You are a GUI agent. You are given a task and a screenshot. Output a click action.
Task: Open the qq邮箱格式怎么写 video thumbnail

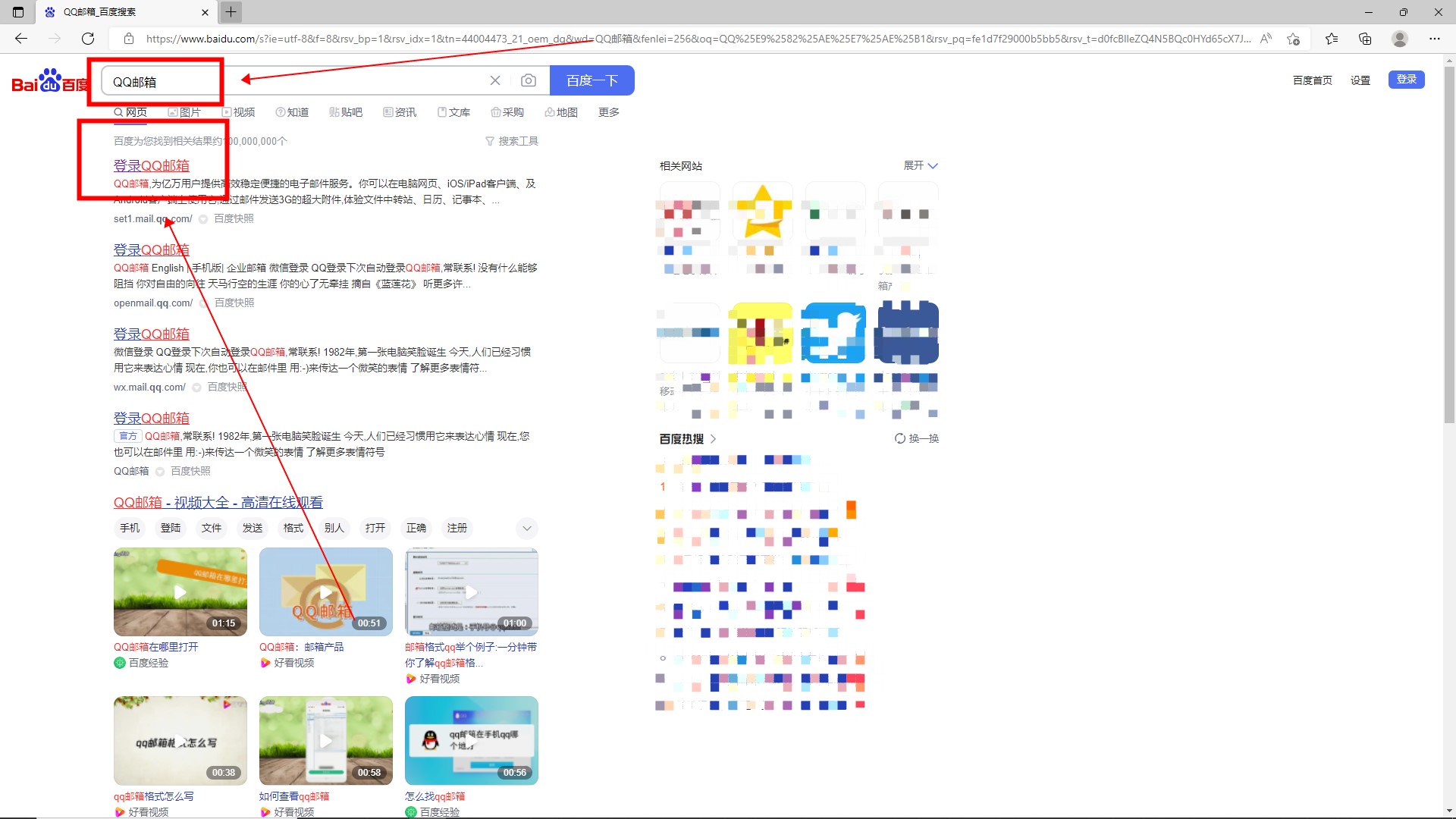pos(180,741)
